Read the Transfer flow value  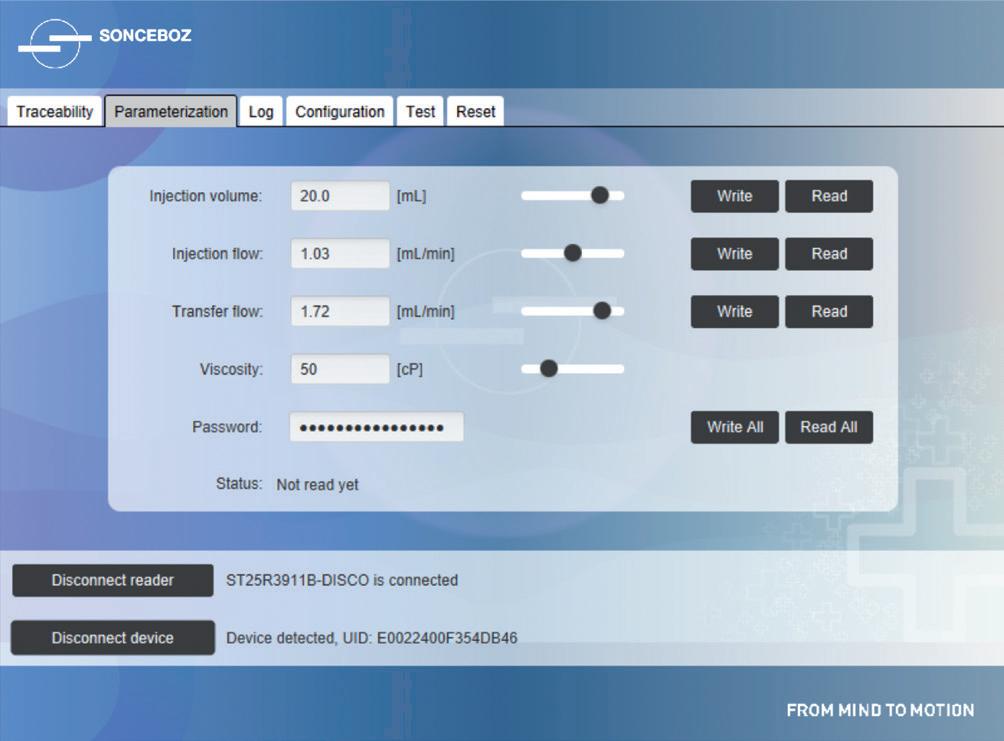coord(829,311)
